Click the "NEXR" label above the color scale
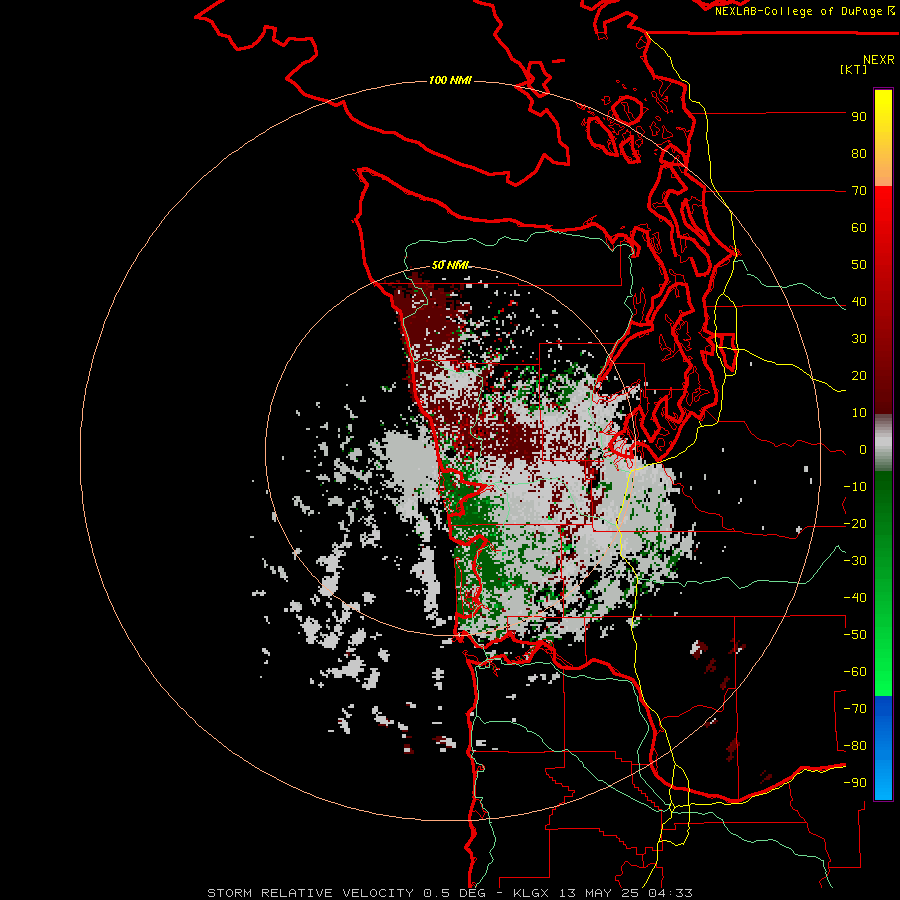This screenshot has width=900, height=900. (x=878, y=60)
